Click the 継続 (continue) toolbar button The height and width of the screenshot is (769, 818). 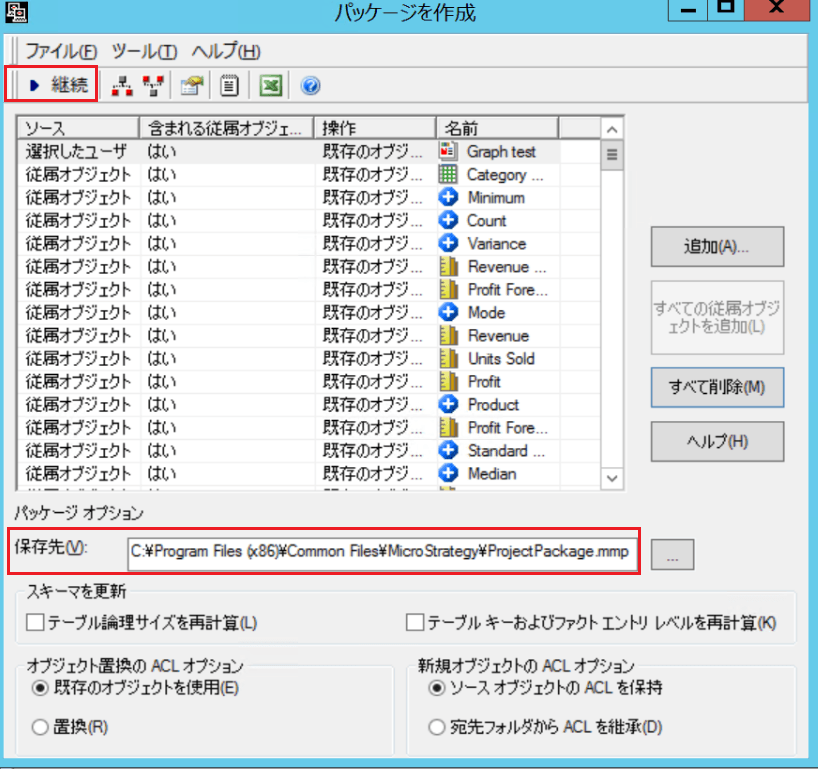(x=58, y=85)
